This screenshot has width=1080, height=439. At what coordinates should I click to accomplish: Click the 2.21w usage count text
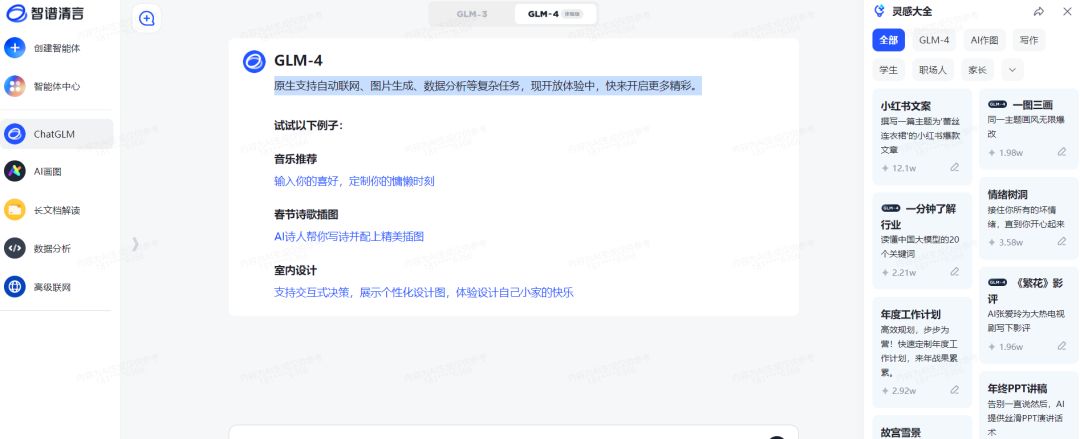point(904,273)
